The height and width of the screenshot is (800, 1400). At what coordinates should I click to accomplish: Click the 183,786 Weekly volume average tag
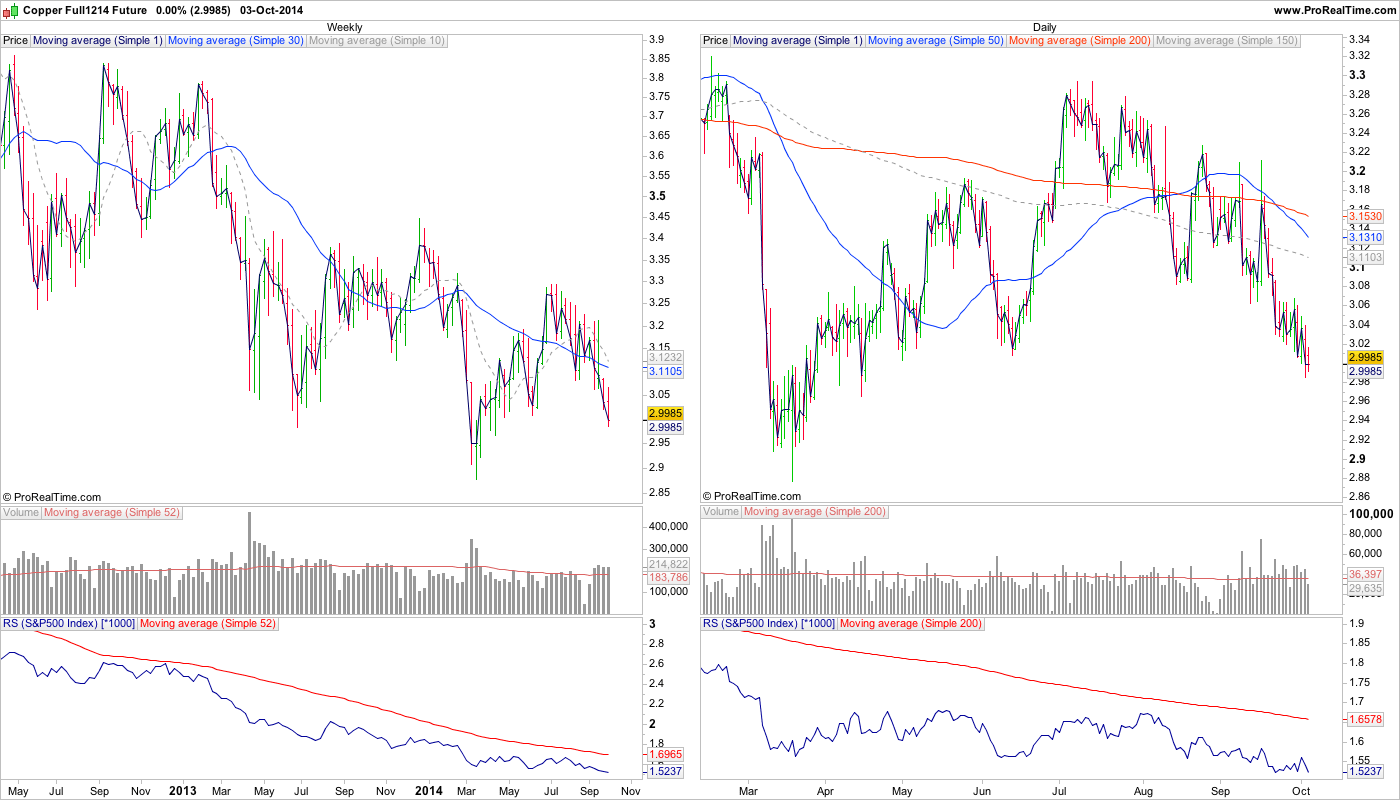[668, 578]
